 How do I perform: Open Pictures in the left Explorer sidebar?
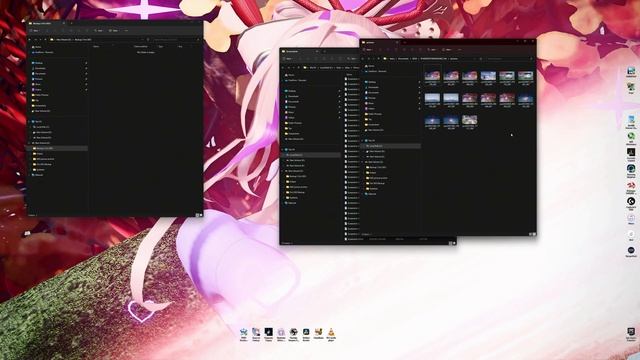coord(39,79)
